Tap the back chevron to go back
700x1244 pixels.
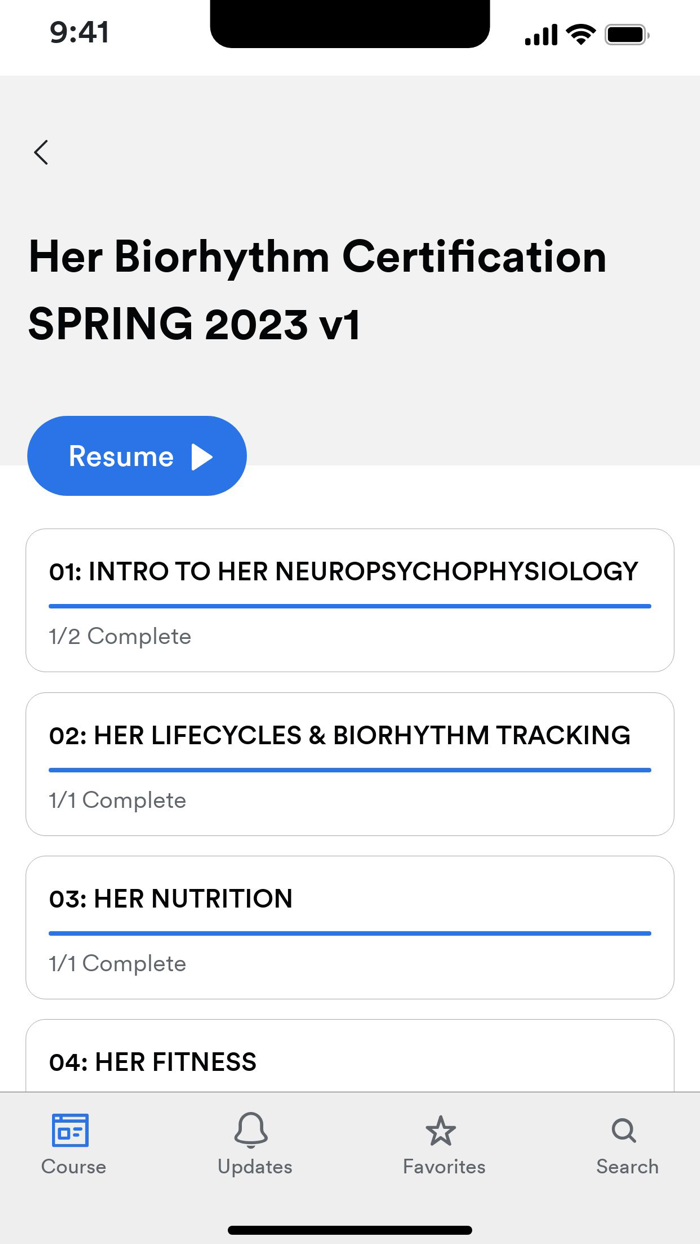pos(41,152)
